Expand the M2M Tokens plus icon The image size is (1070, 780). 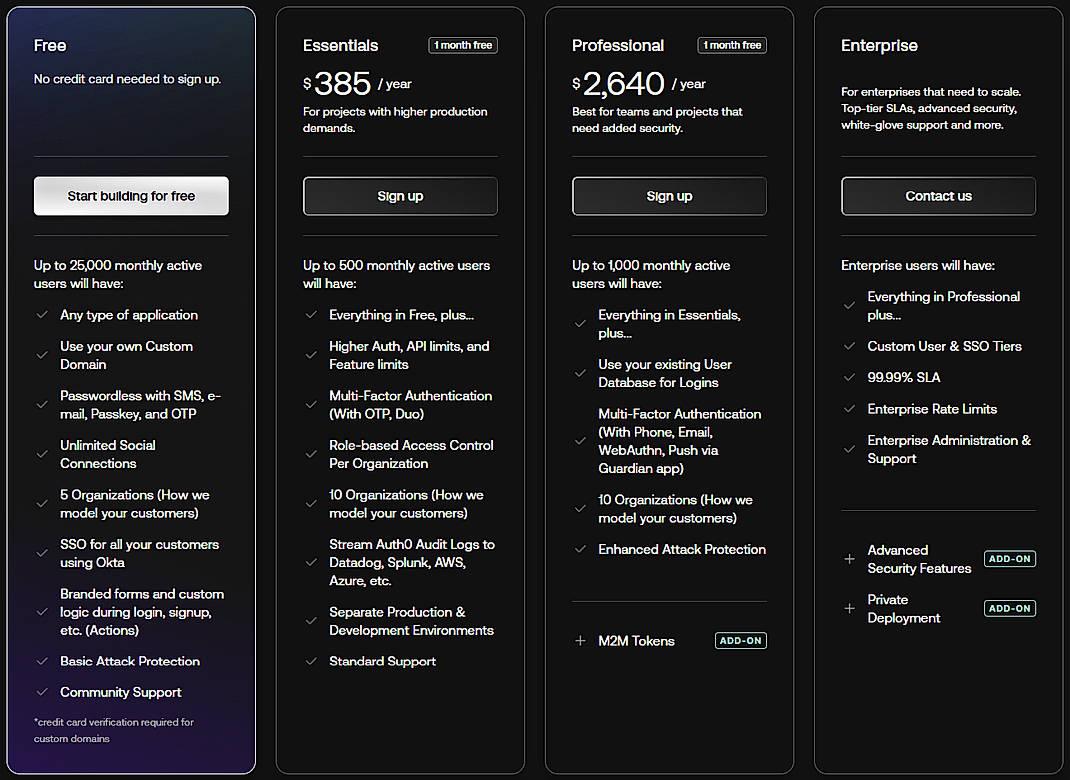tap(580, 641)
